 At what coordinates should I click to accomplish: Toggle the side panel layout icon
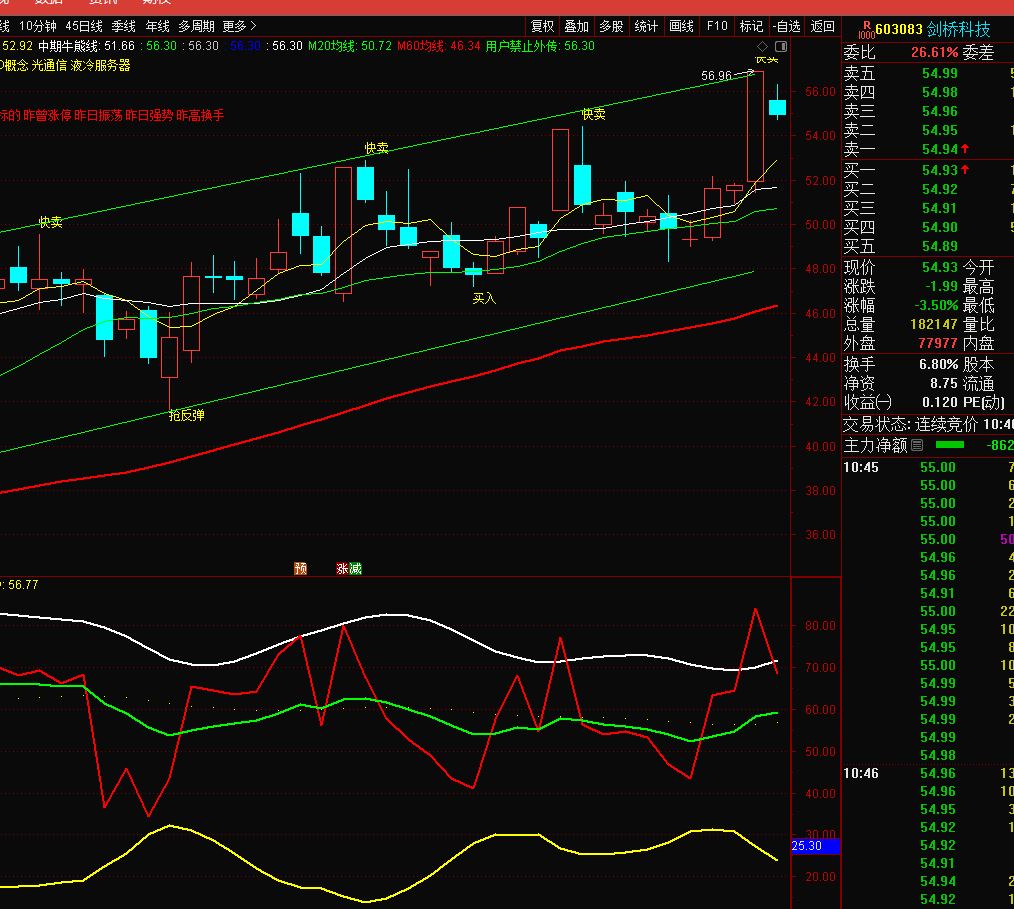click(781, 47)
